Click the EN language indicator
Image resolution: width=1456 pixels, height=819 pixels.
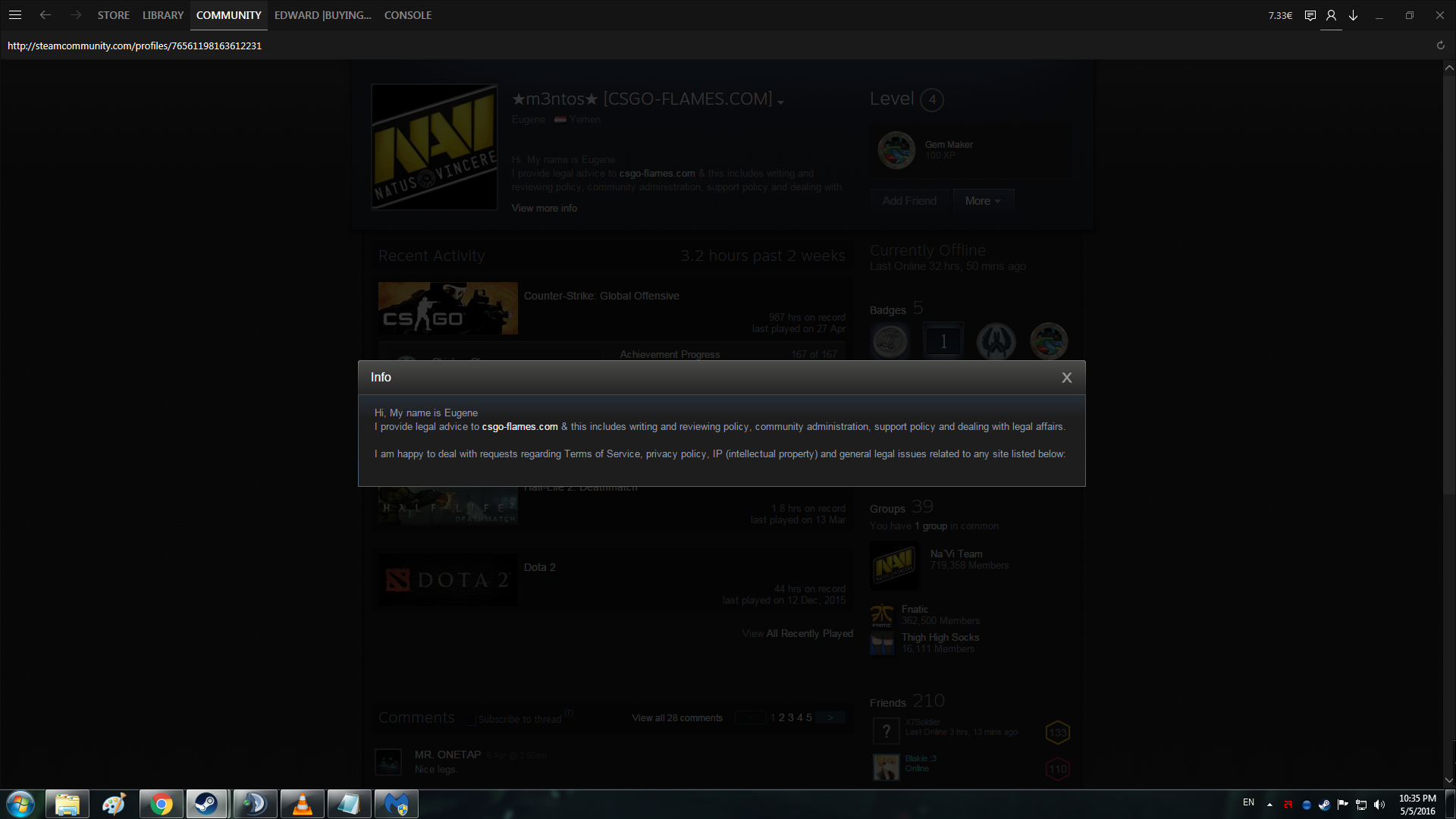pos(1248,802)
